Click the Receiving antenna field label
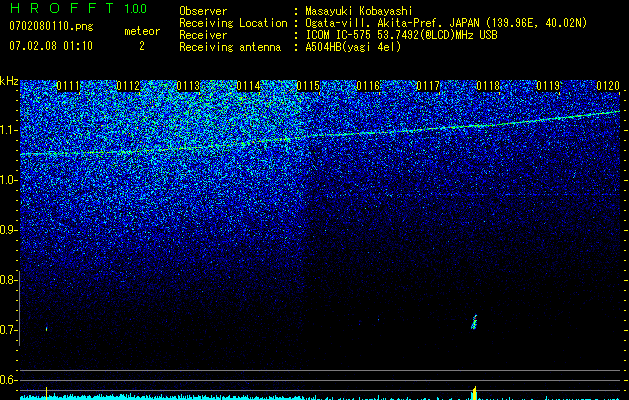This screenshot has height=400, width=629. pyautogui.click(x=230, y=47)
